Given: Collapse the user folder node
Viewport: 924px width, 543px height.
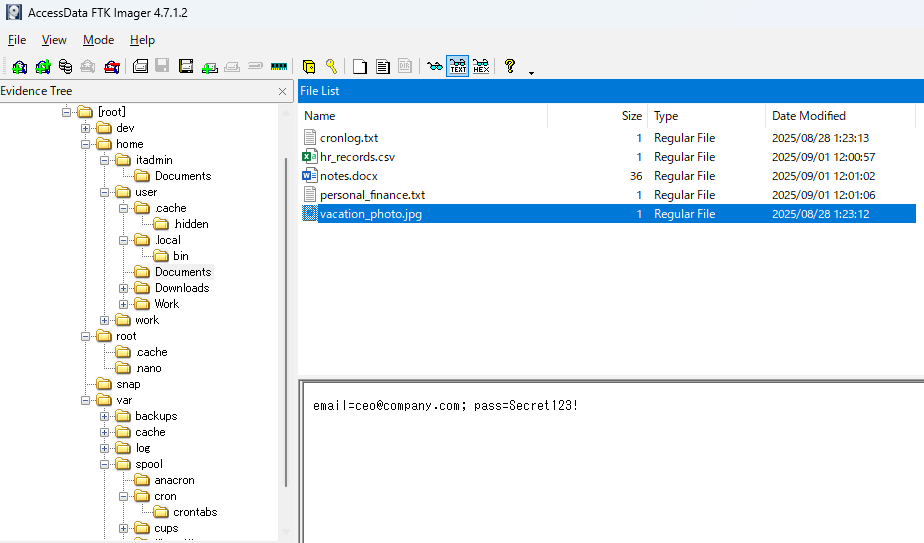Looking at the screenshot, I should coord(104,192).
